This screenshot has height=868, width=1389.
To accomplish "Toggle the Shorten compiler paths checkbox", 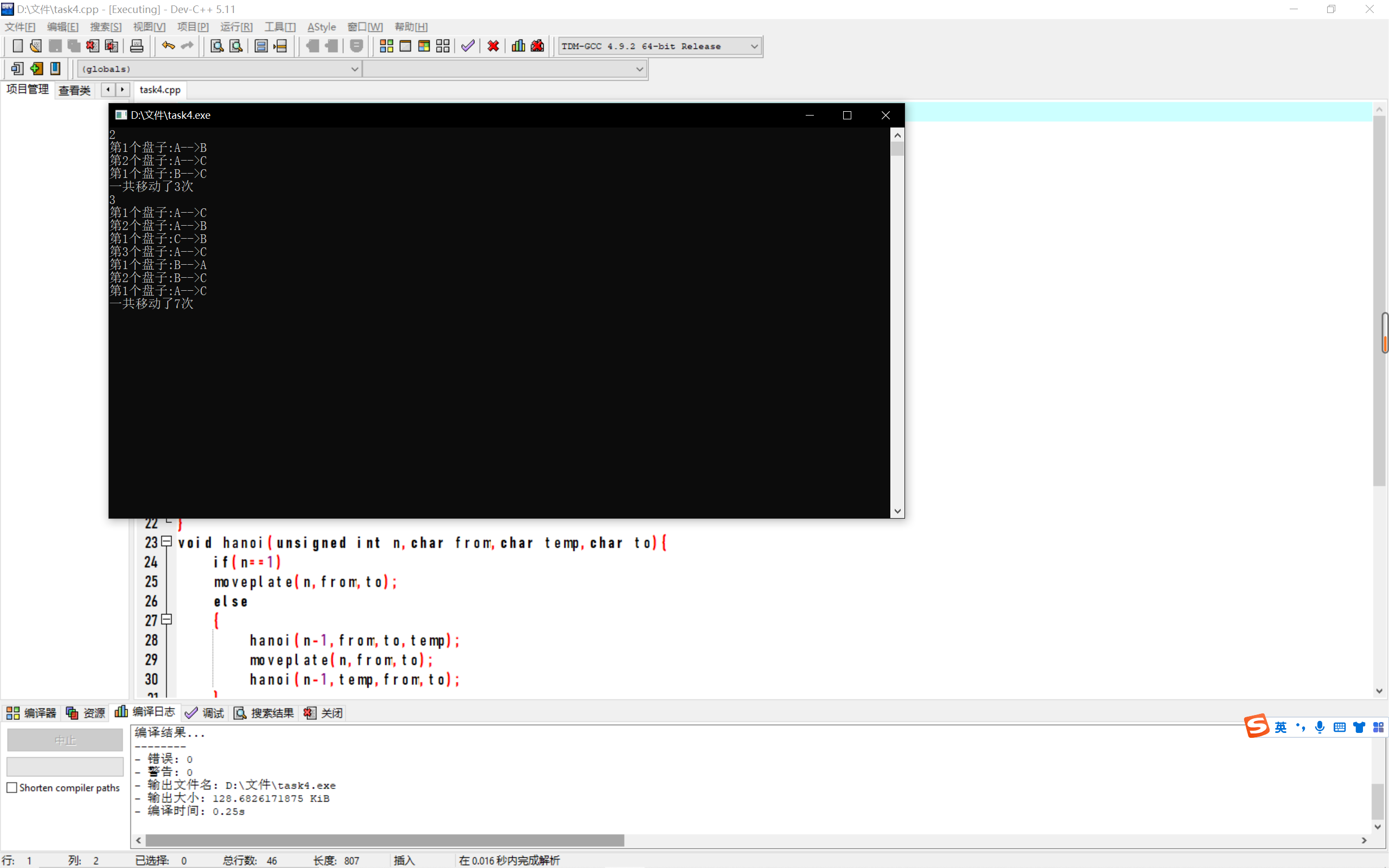I will [12, 788].
